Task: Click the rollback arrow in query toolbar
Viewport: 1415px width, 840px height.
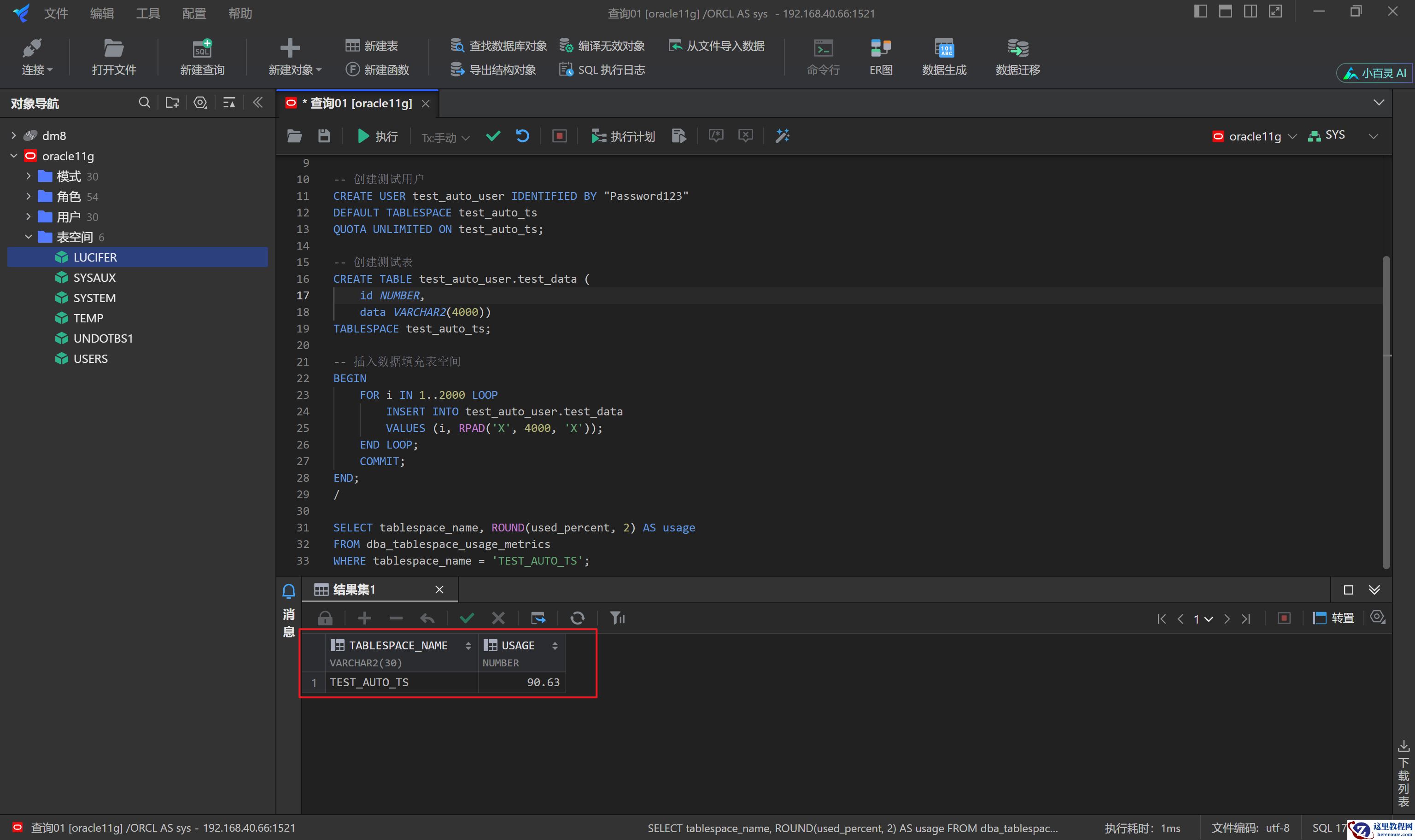Action: pyautogui.click(x=522, y=136)
